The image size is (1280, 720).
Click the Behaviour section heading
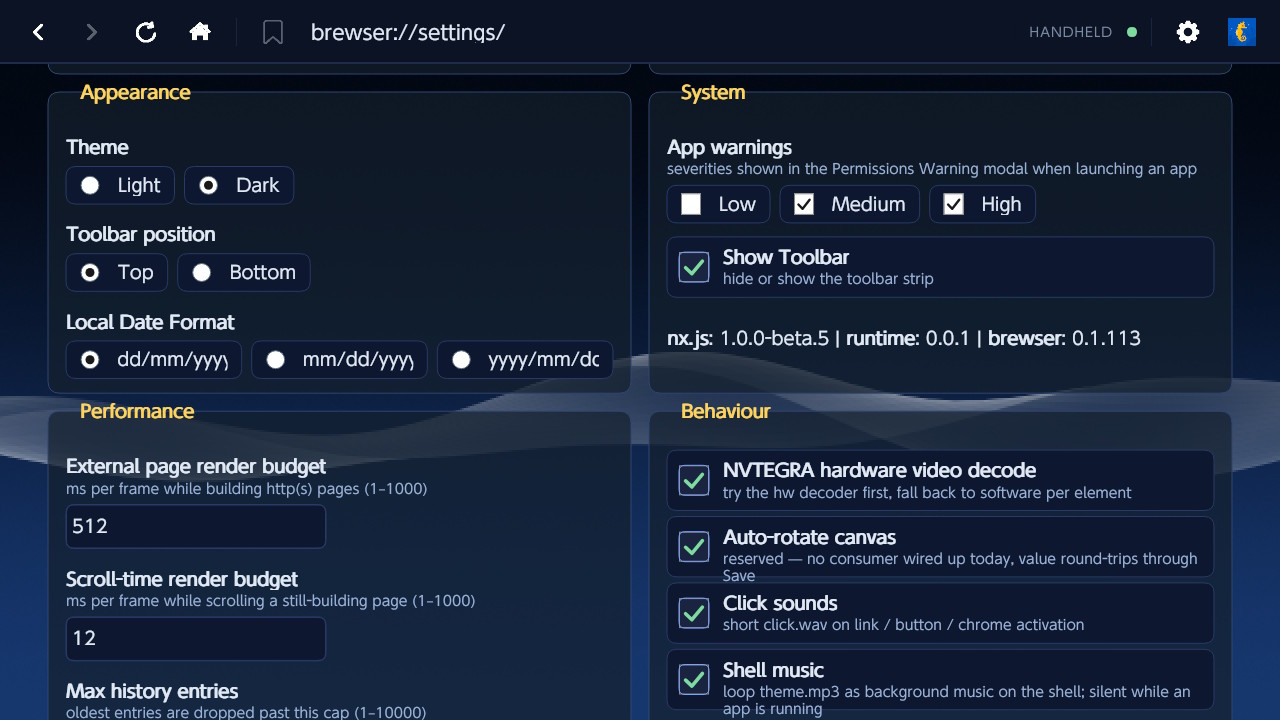pos(726,411)
